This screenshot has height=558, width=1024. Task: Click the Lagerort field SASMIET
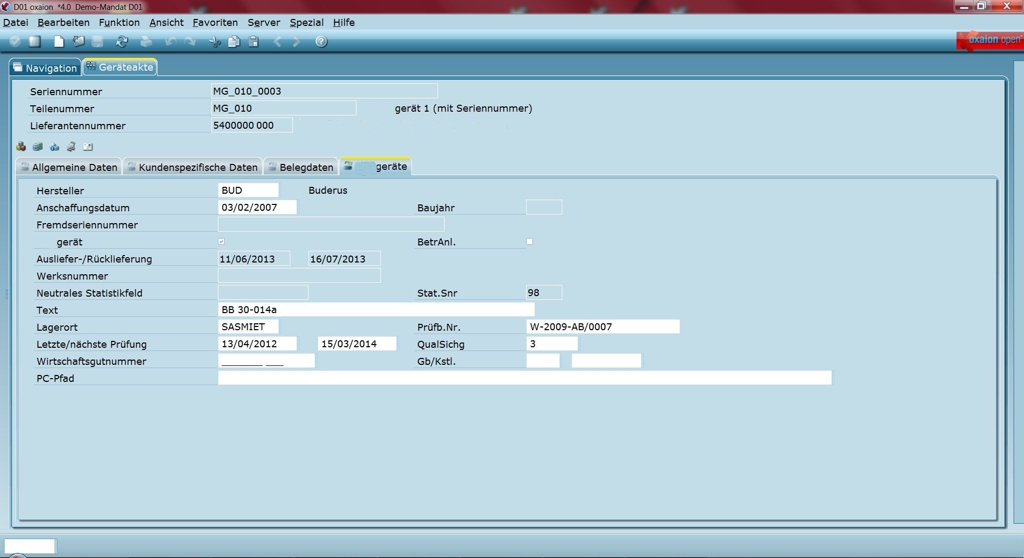click(x=248, y=327)
